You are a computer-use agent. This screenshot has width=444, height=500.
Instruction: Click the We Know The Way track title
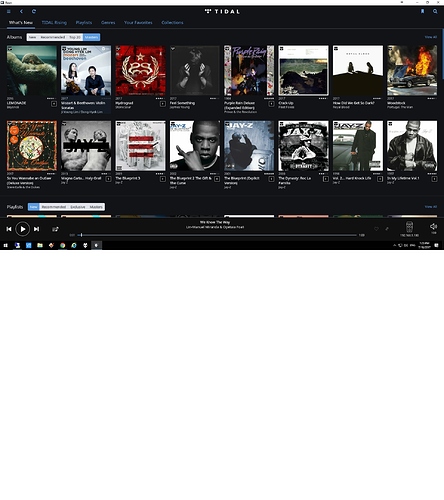[x=215, y=222]
